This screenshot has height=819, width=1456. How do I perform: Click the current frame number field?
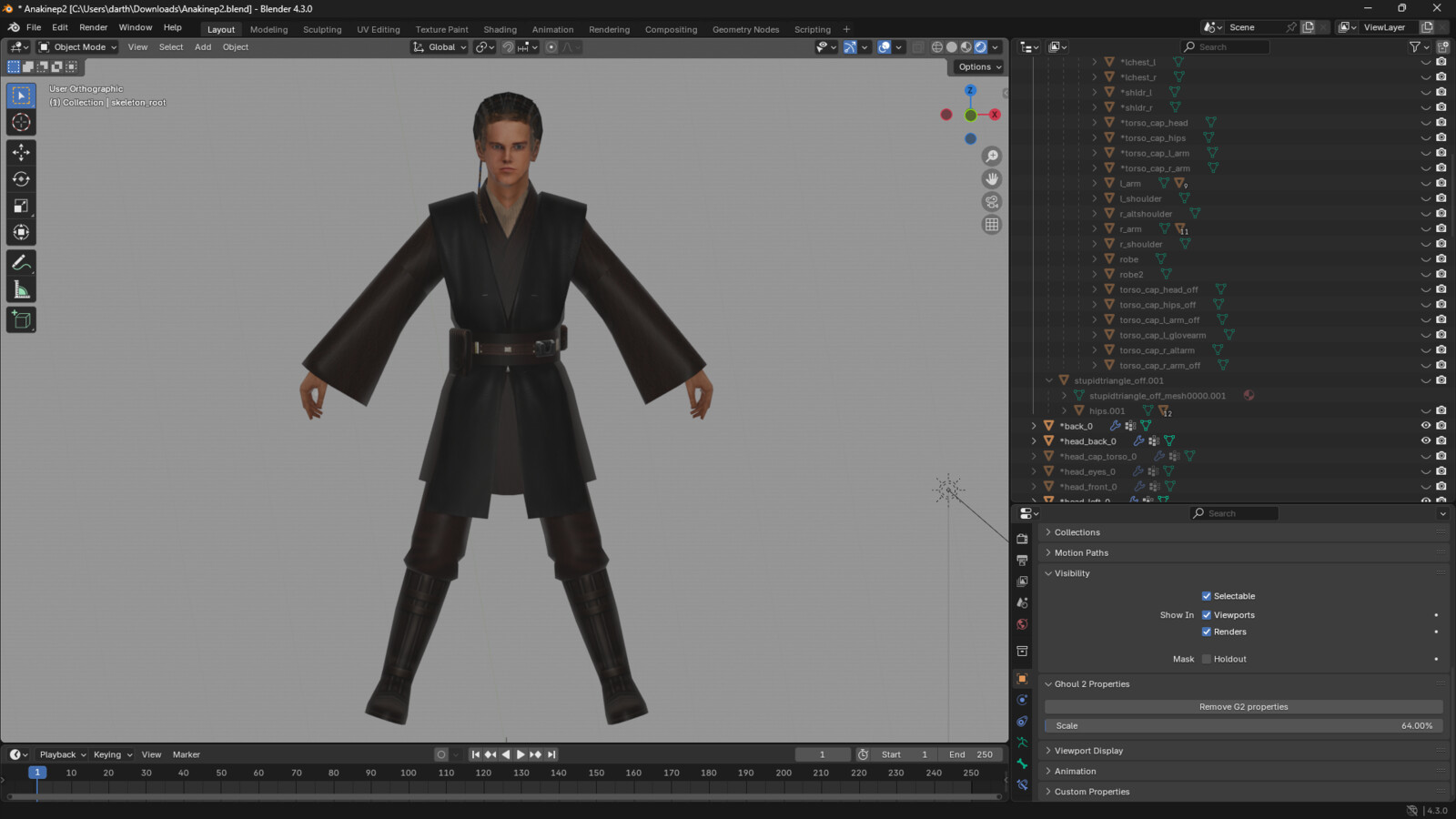823,754
